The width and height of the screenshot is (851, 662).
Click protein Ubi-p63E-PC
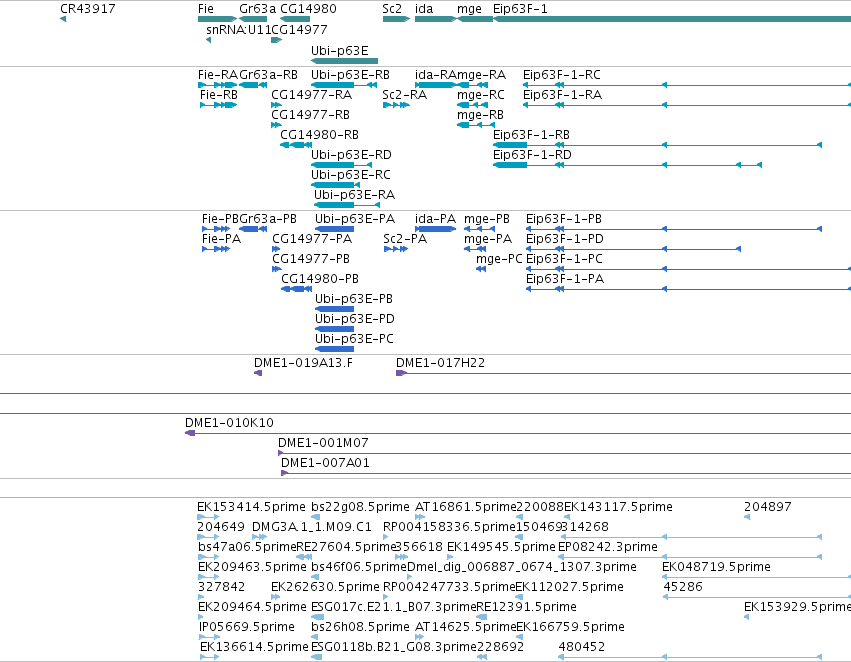(x=354, y=339)
